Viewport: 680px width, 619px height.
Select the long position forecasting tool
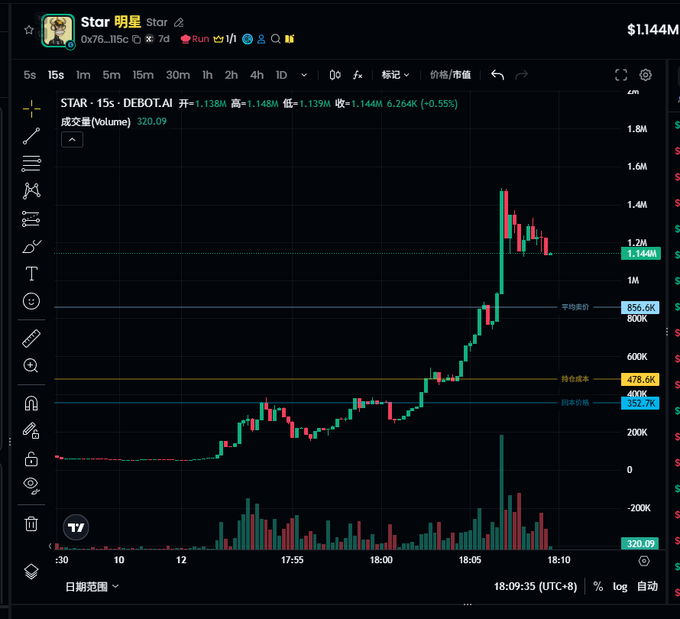click(31, 219)
